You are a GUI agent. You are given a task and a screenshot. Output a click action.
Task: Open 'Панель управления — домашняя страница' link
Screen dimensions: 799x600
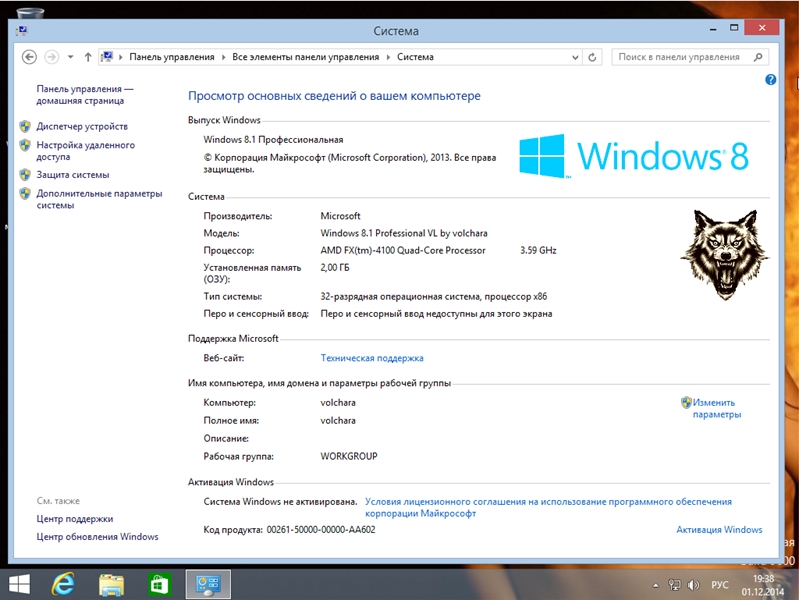coord(85,95)
